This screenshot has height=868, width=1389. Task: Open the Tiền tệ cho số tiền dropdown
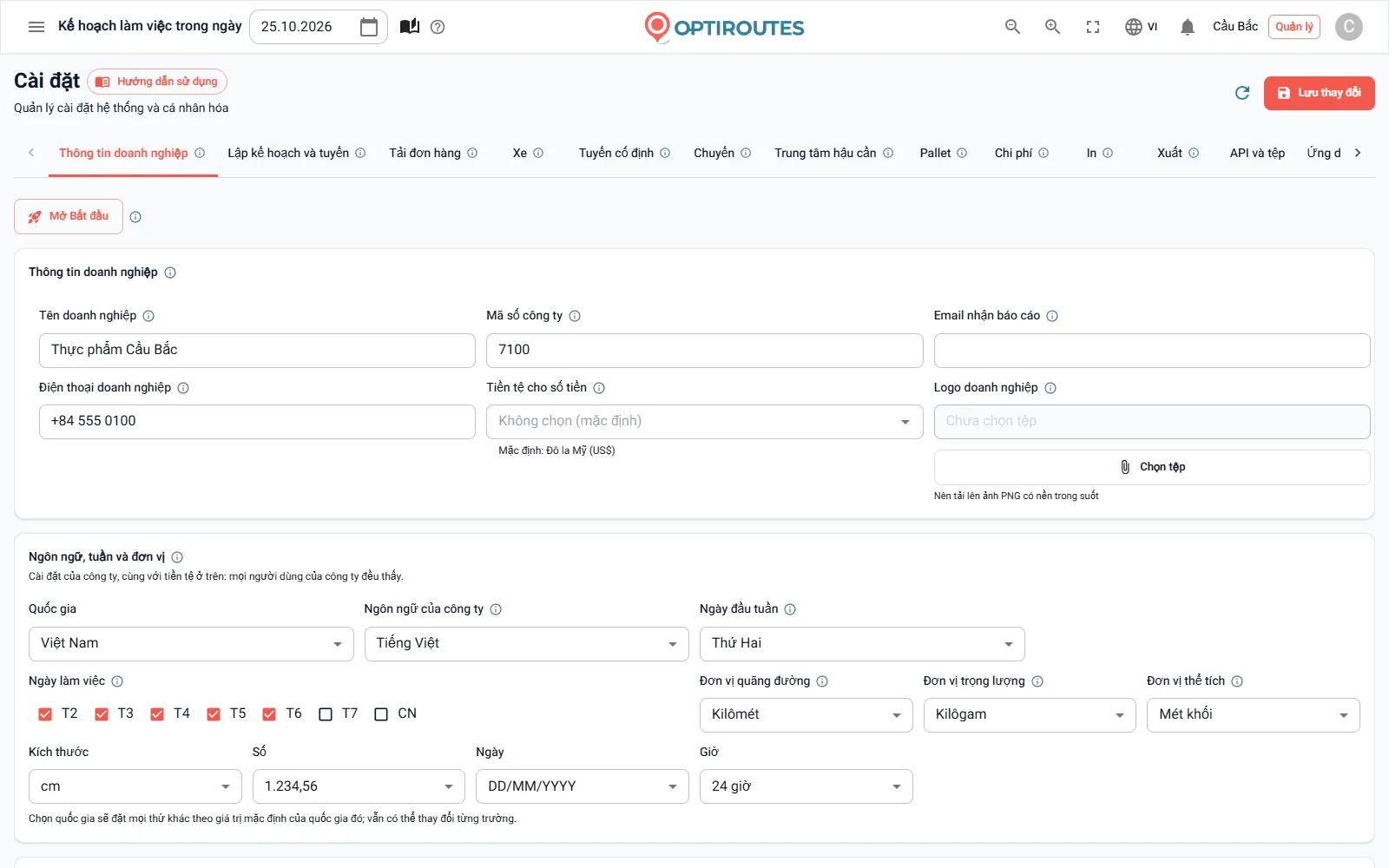[x=704, y=422]
